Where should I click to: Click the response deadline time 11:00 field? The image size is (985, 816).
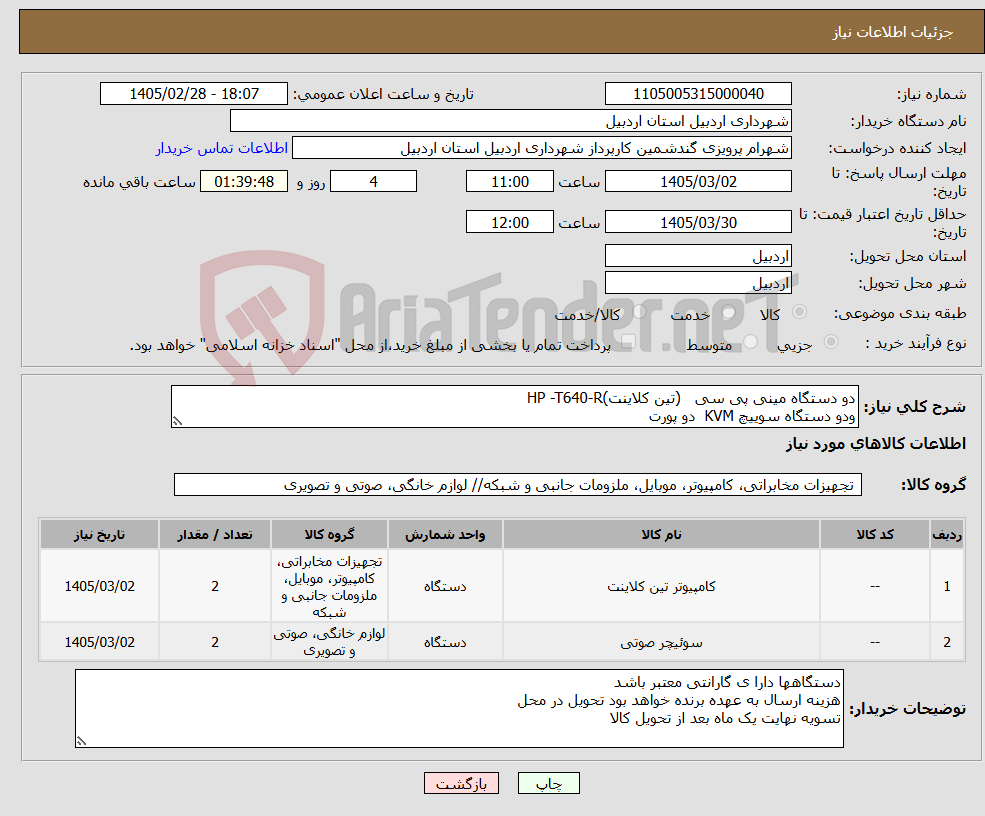coord(509,182)
